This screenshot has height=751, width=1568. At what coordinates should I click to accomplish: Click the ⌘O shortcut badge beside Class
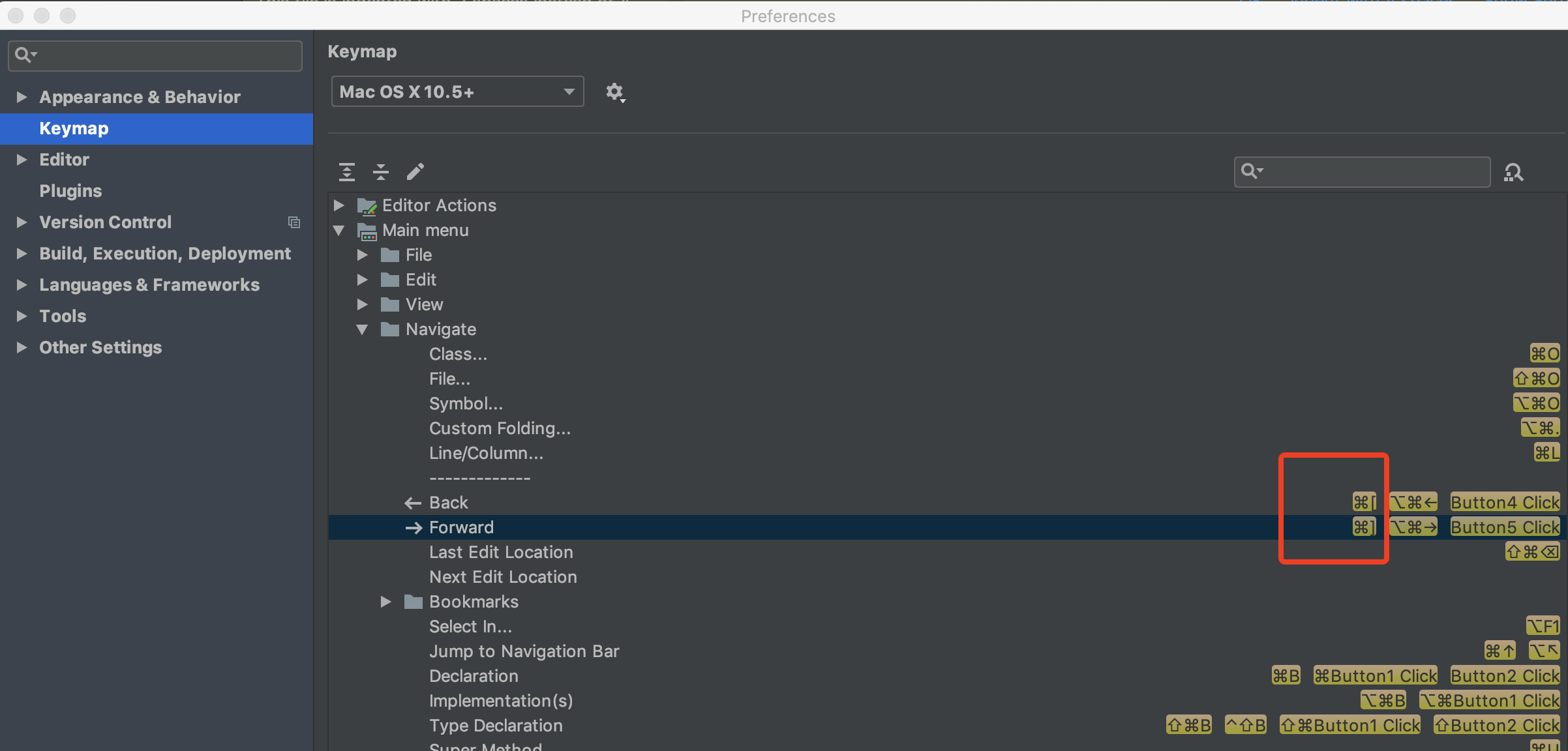click(1545, 354)
